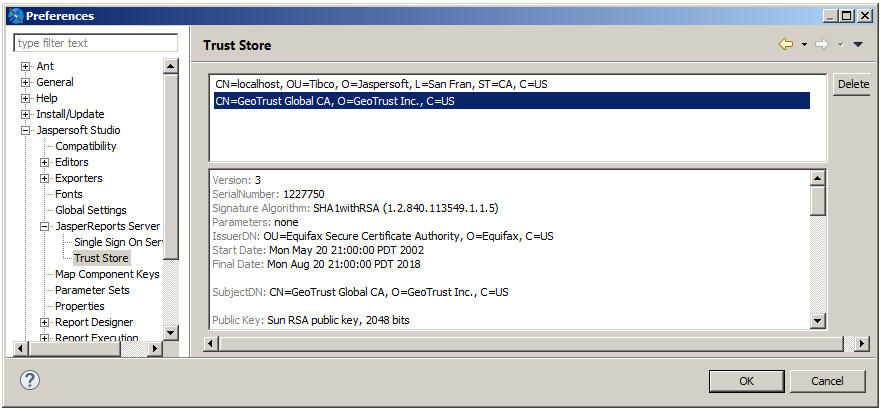881x411 pixels.
Task: Expand the Editors tree node
Action: tap(44, 162)
